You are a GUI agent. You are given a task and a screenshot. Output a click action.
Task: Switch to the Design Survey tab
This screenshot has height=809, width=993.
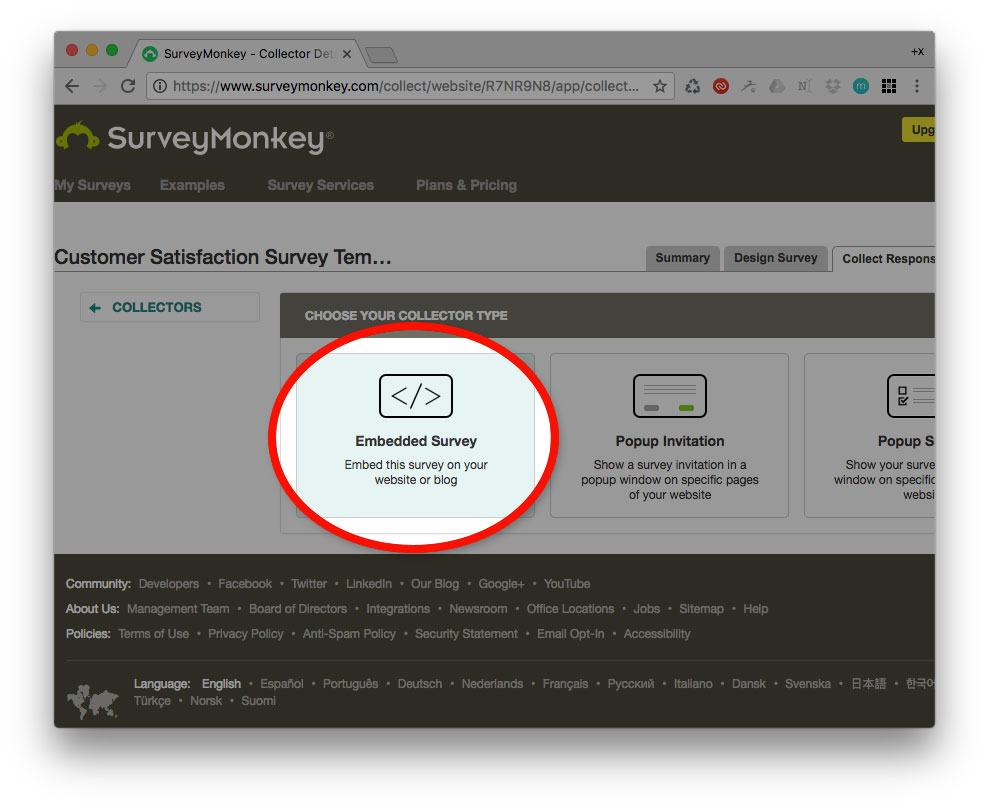[776, 258]
